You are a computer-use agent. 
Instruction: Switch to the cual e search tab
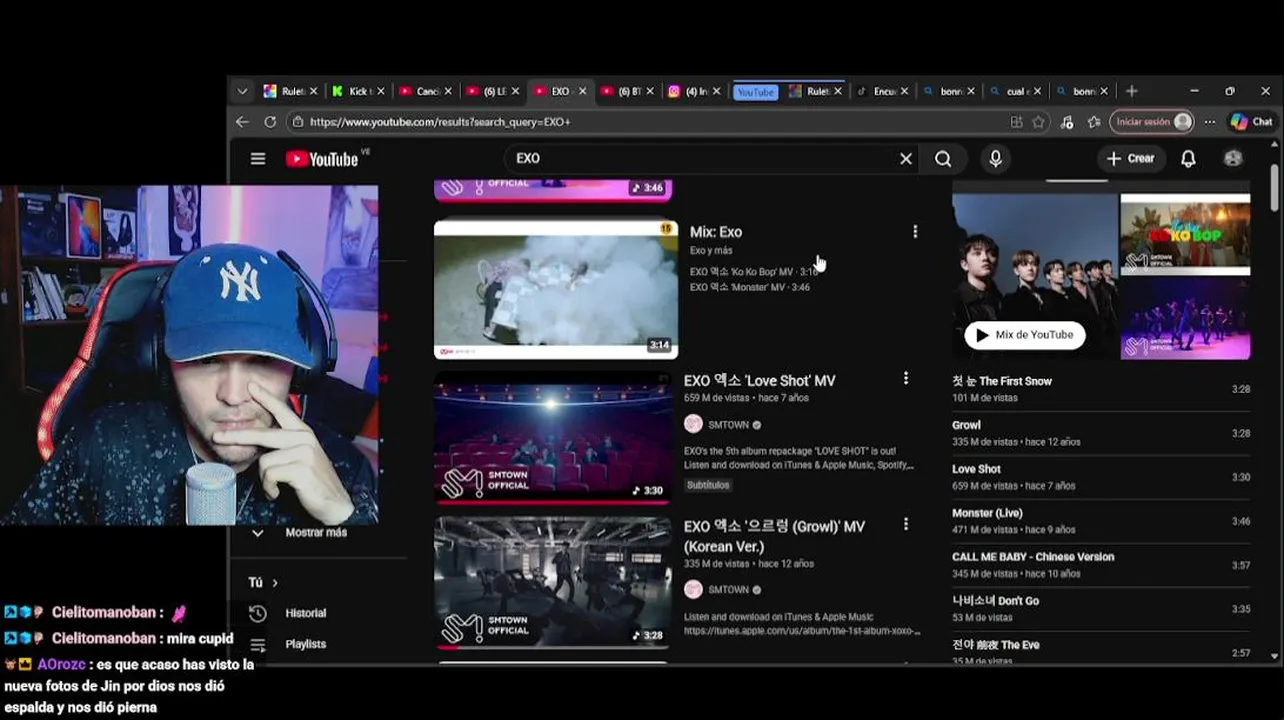pos(1015,91)
